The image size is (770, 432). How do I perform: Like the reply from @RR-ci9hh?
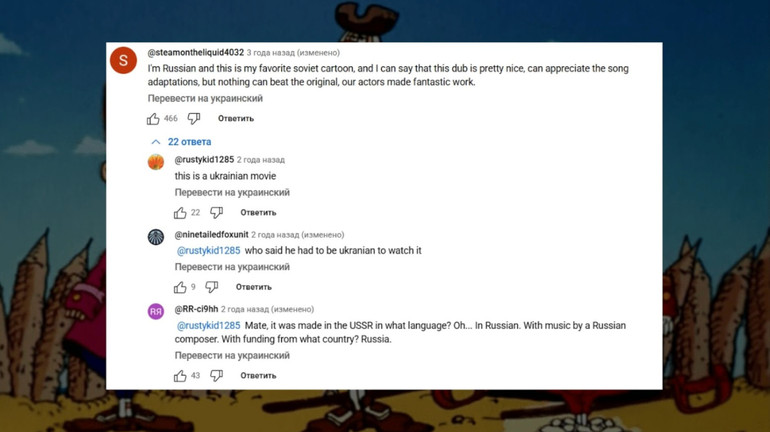[x=180, y=376]
